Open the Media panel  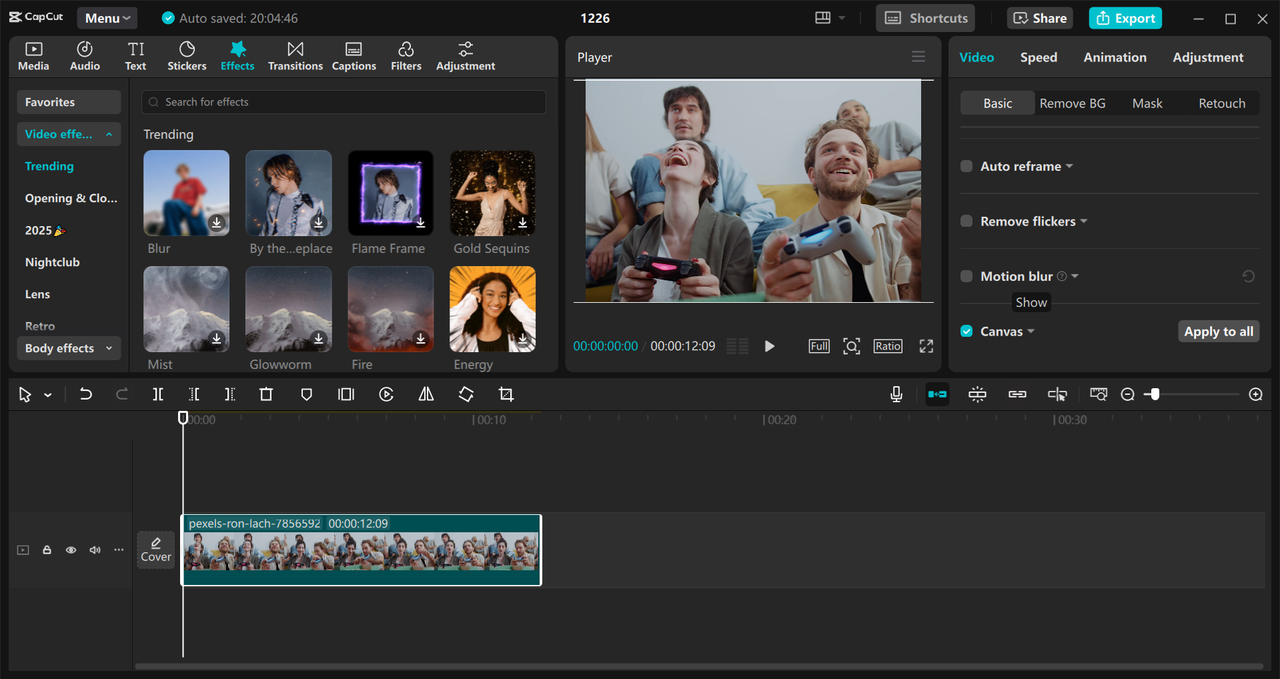coord(33,56)
